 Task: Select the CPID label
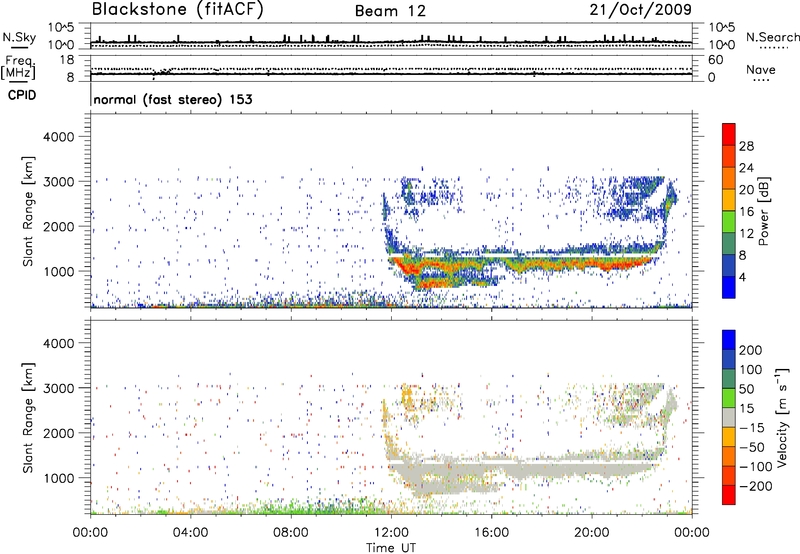pyautogui.click(x=22, y=95)
